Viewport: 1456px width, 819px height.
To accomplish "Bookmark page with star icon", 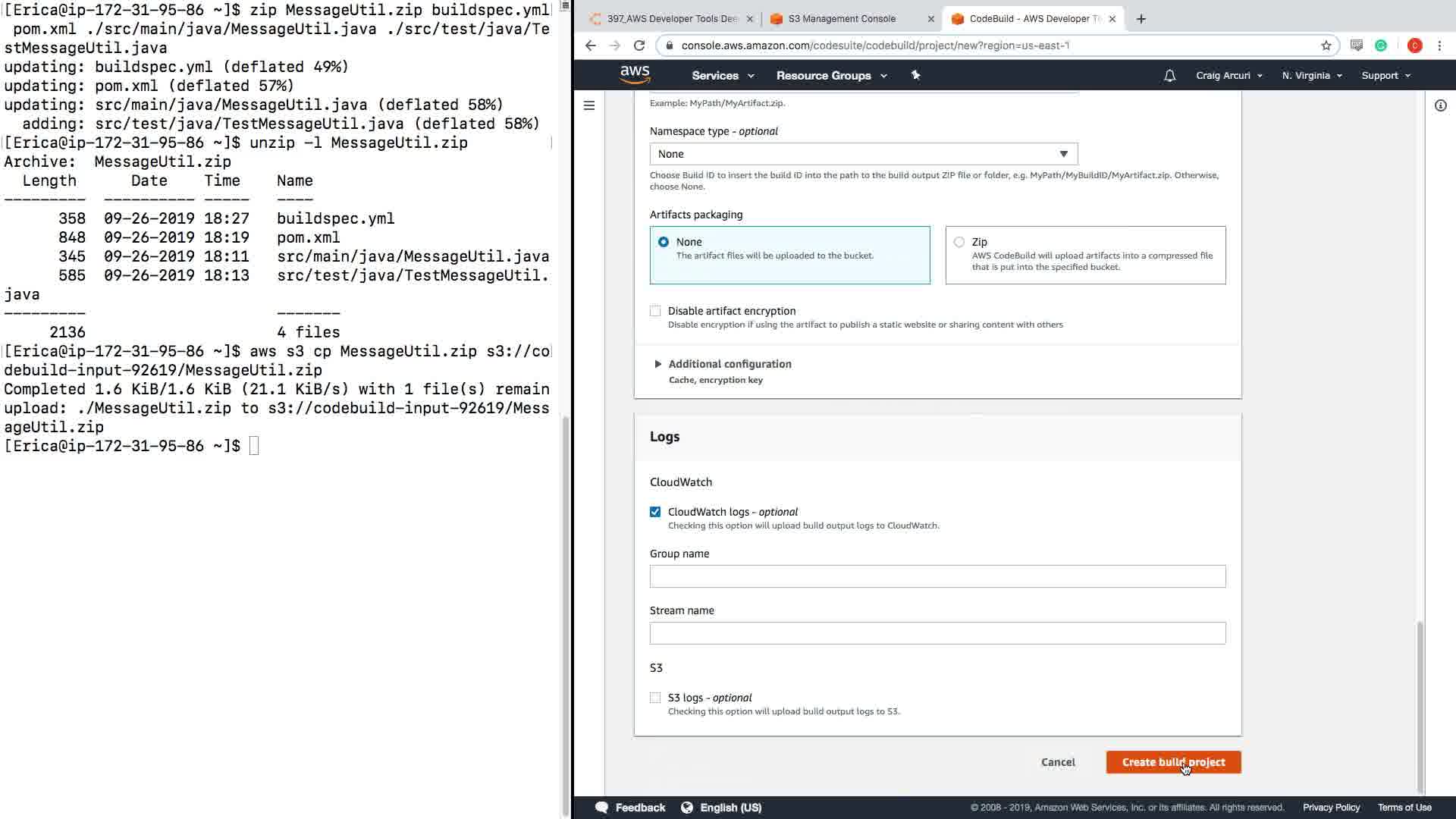I will 1326,45.
